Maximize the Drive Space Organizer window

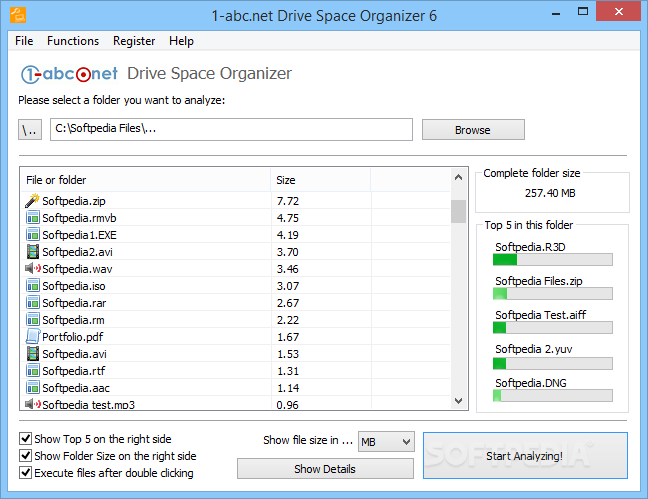click(x=583, y=12)
